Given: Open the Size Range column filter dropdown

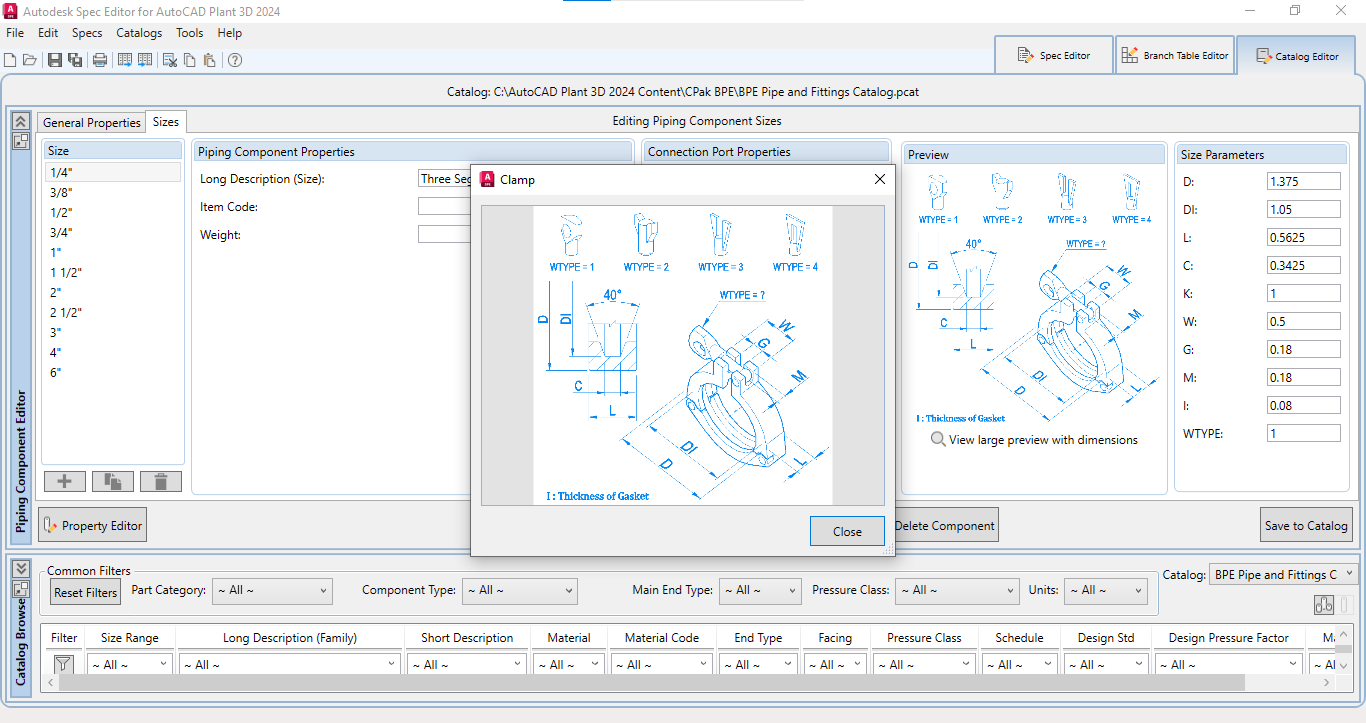Looking at the screenshot, I should (129, 664).
